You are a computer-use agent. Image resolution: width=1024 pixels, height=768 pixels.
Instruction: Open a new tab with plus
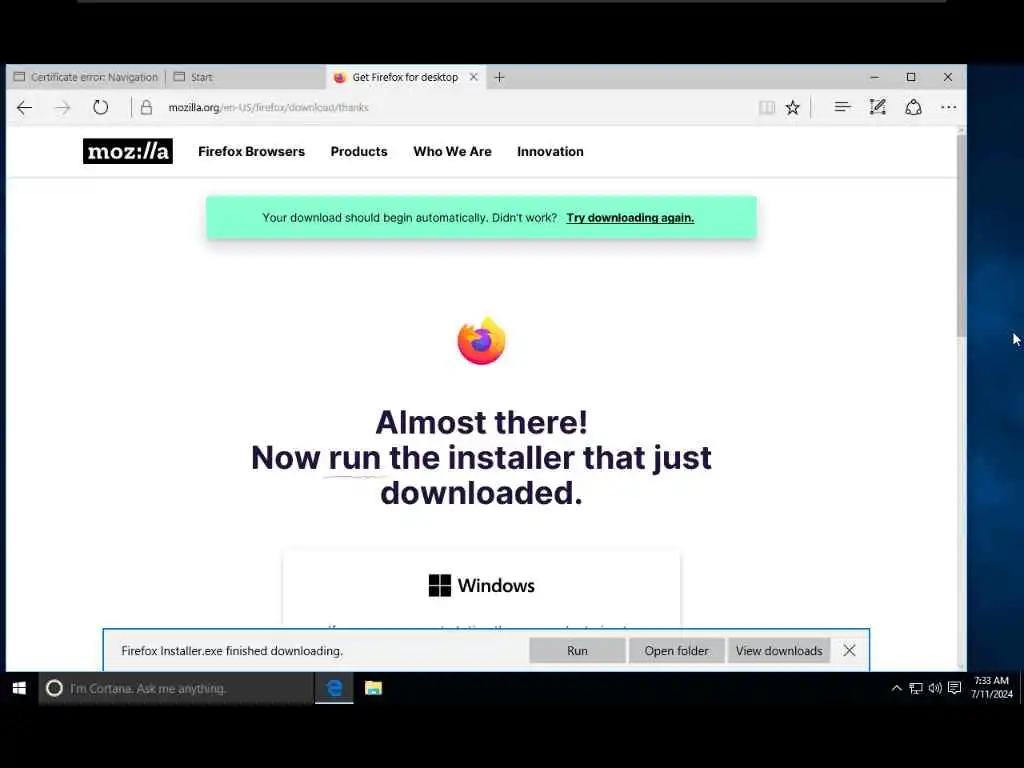pyautogui.click(x=499, y=77)
